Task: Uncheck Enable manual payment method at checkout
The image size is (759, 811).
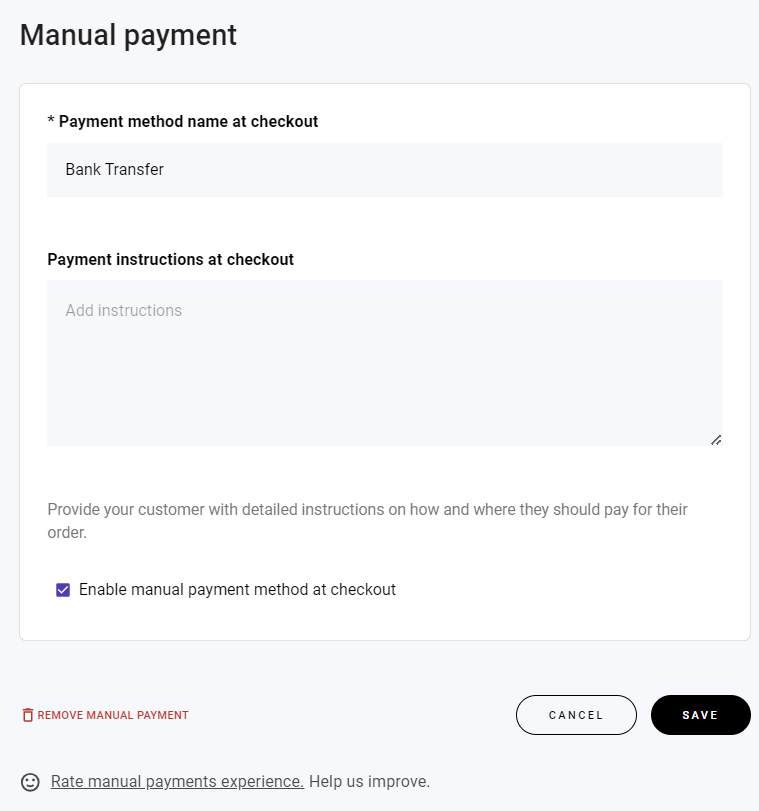Action: [x=62, y=589]
